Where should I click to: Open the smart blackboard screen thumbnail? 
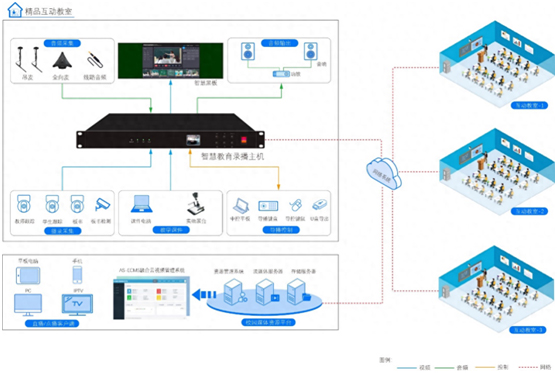pyautogui.click(x=171, y=61)
